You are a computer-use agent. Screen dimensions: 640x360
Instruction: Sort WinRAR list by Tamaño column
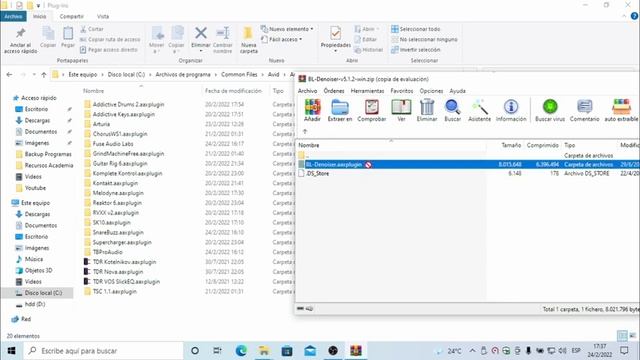point(511,145)
